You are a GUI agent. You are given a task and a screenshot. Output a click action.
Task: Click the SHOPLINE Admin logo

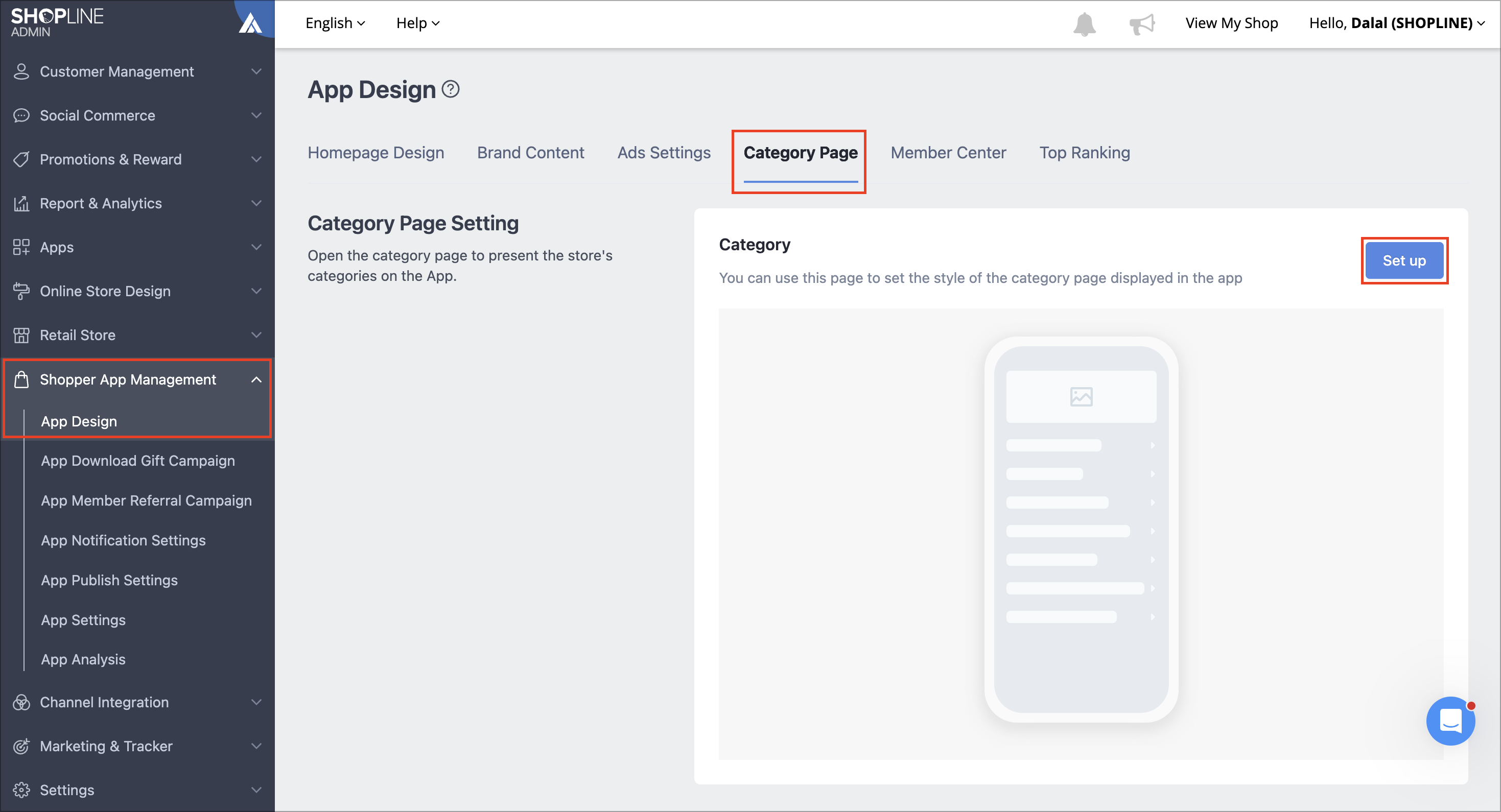click(x=57, y=22)
